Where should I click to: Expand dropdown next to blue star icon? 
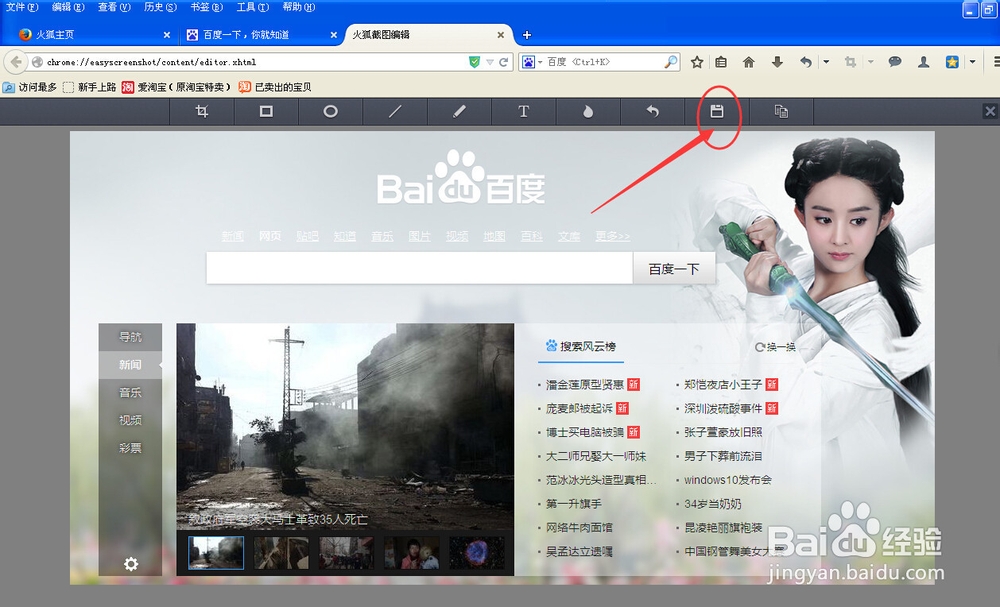coord(972,62)
